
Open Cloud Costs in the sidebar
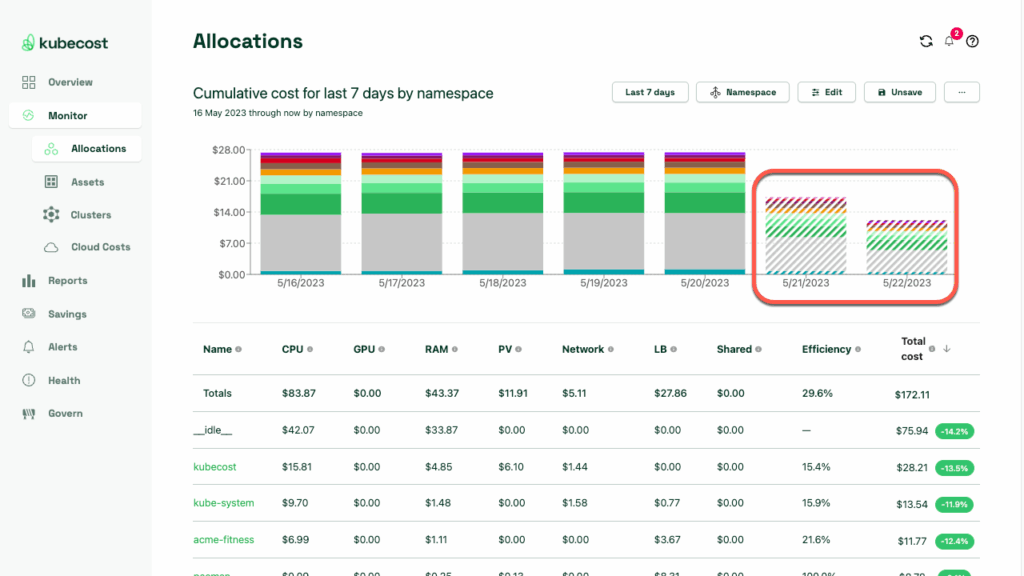coord(100,247)
